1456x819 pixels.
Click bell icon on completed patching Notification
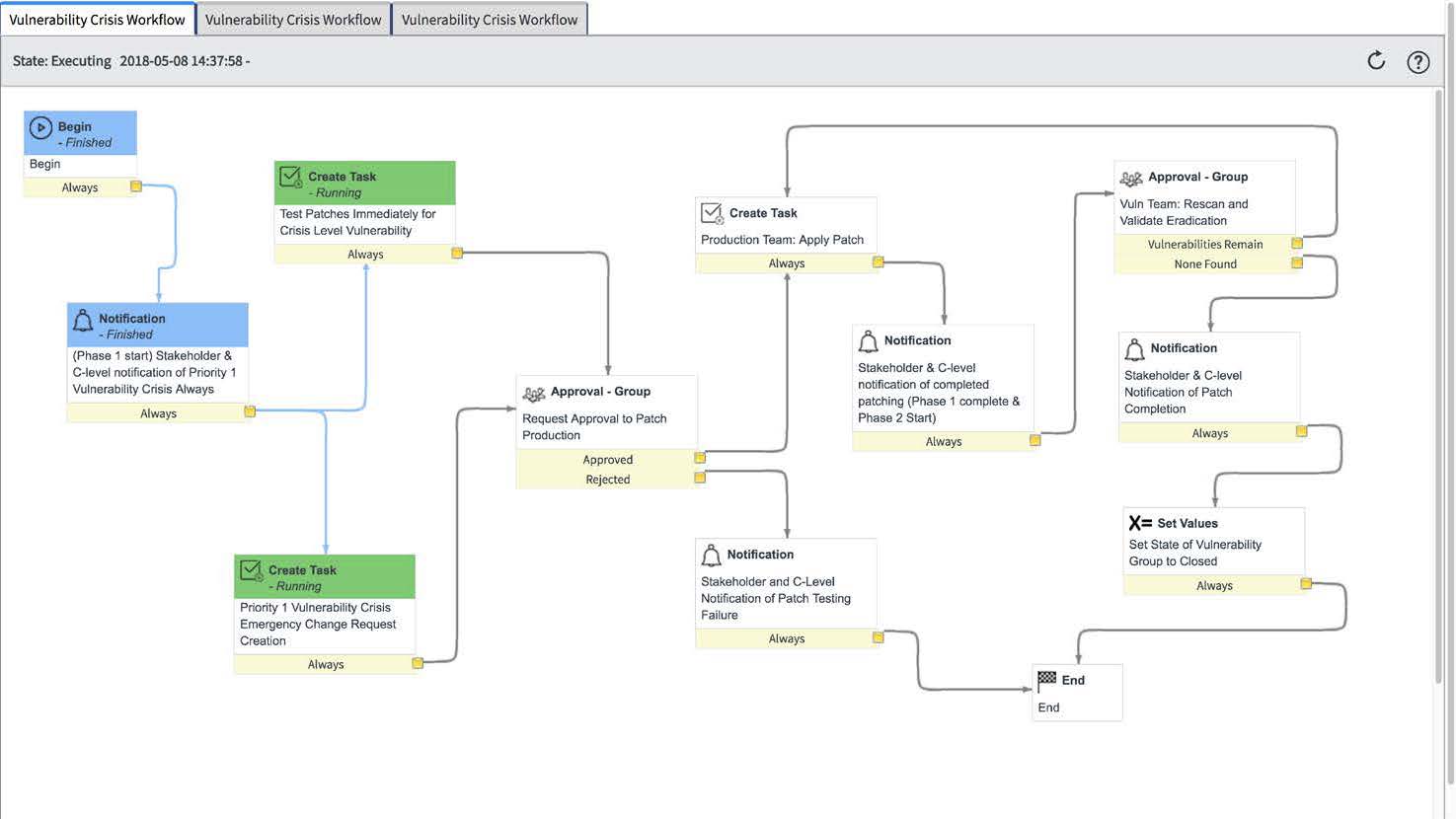(868, 341)
